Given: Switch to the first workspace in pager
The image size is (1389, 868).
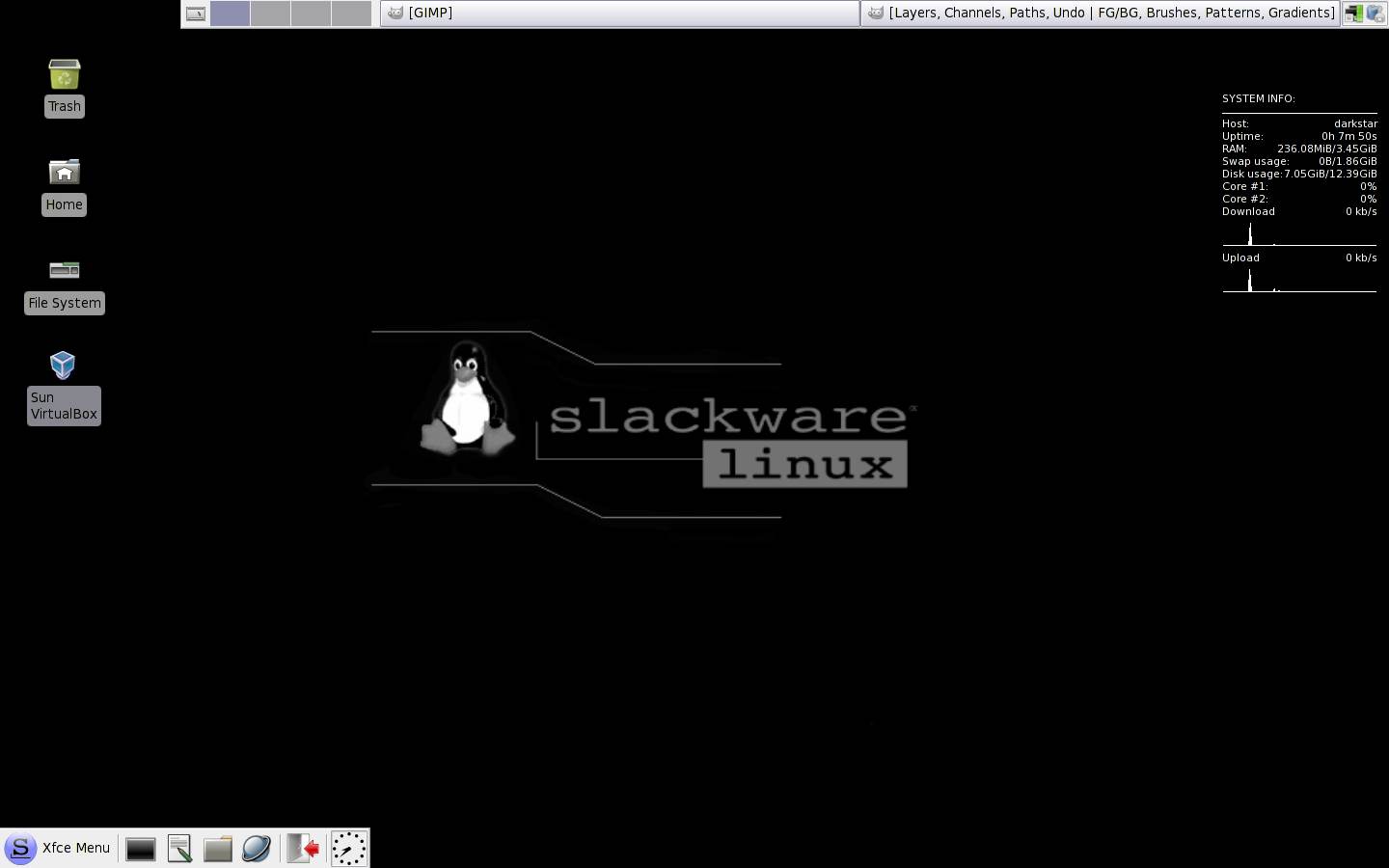Looking at the screenshot, I should (230, 14).
